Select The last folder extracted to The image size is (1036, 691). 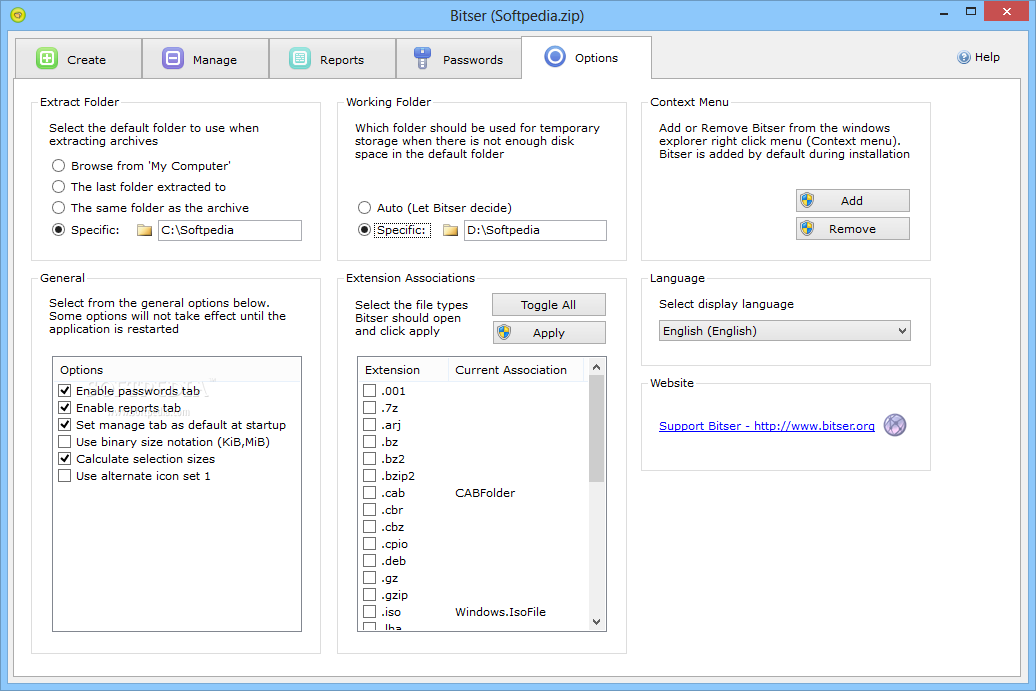coord(59,187)
